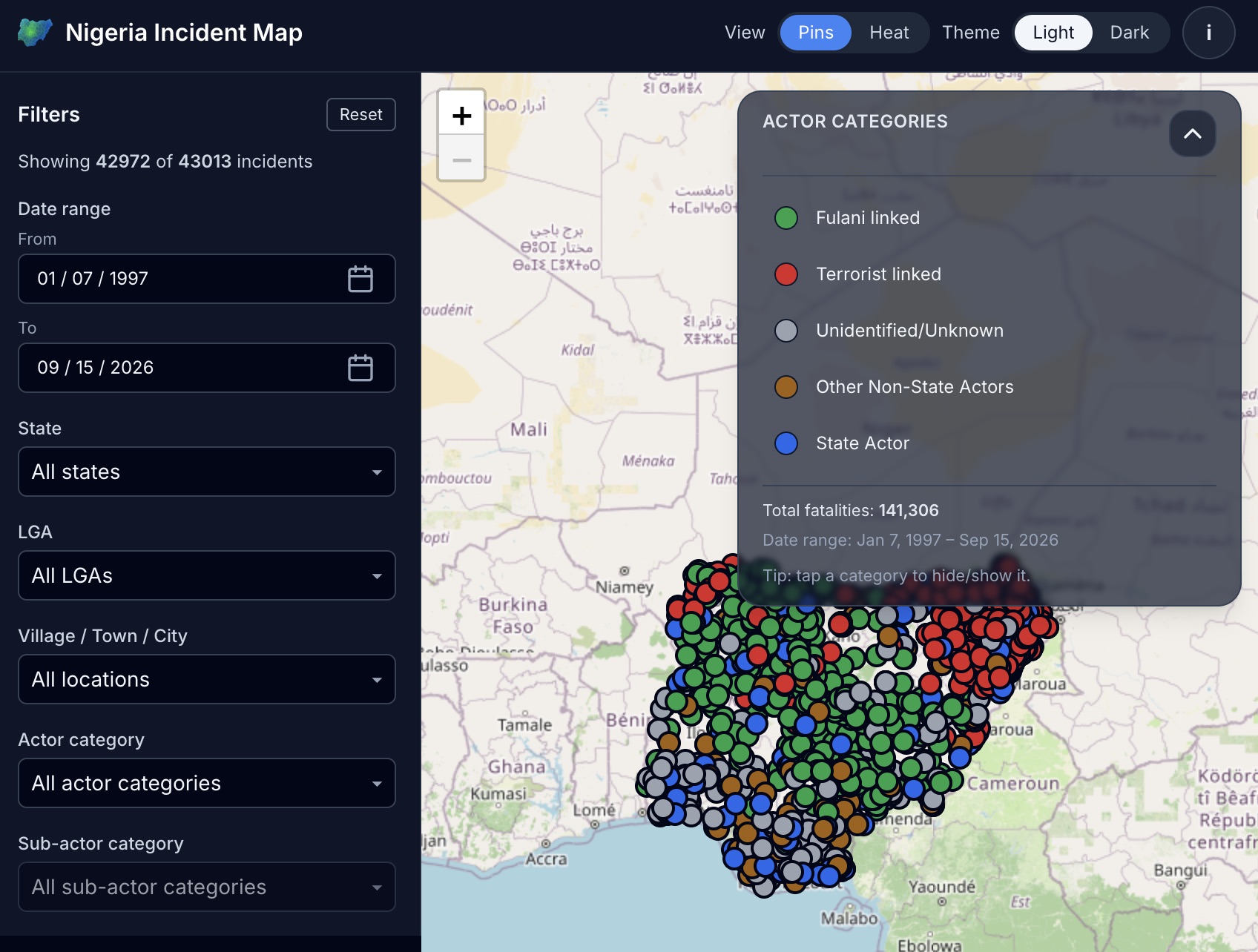
Task: Click the Cameroun country label on map
Action: point(1013,784)
